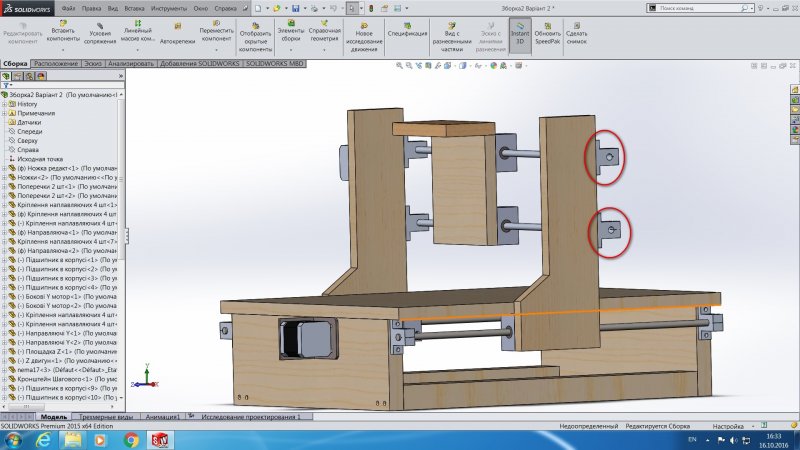Open the Инструменты menu

168,7
